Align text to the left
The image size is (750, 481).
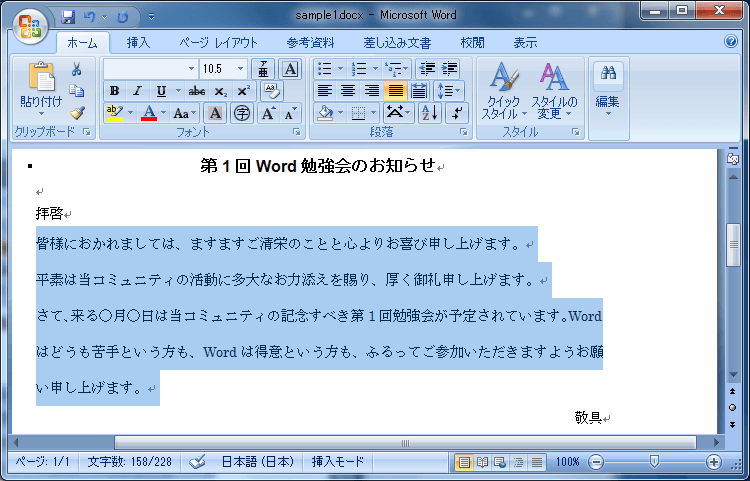[325, 91]
